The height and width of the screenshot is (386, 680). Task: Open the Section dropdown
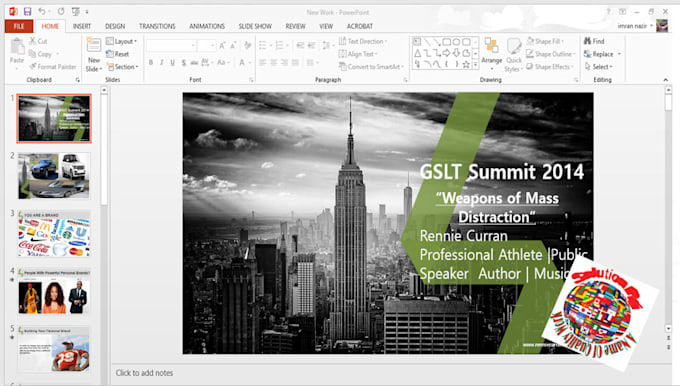[122, 67]
